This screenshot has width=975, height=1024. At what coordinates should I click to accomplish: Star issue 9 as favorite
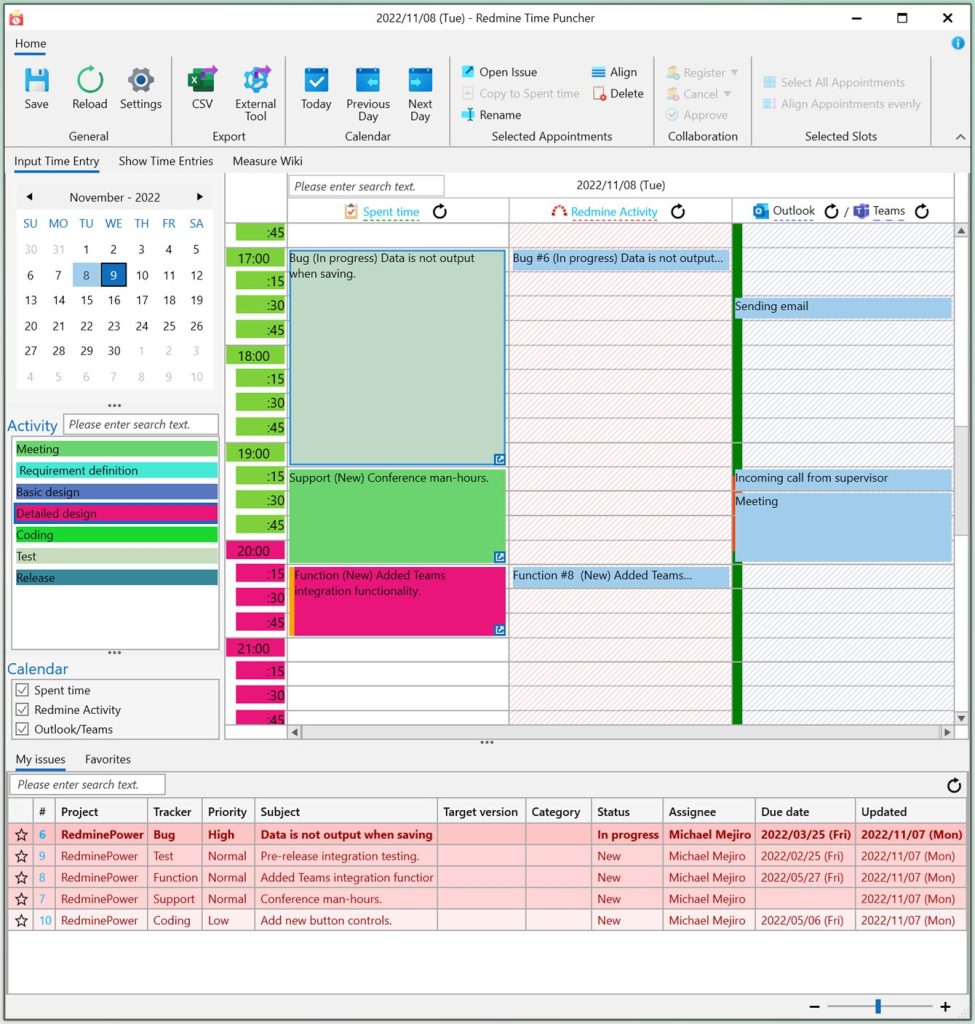pos(22,856)
